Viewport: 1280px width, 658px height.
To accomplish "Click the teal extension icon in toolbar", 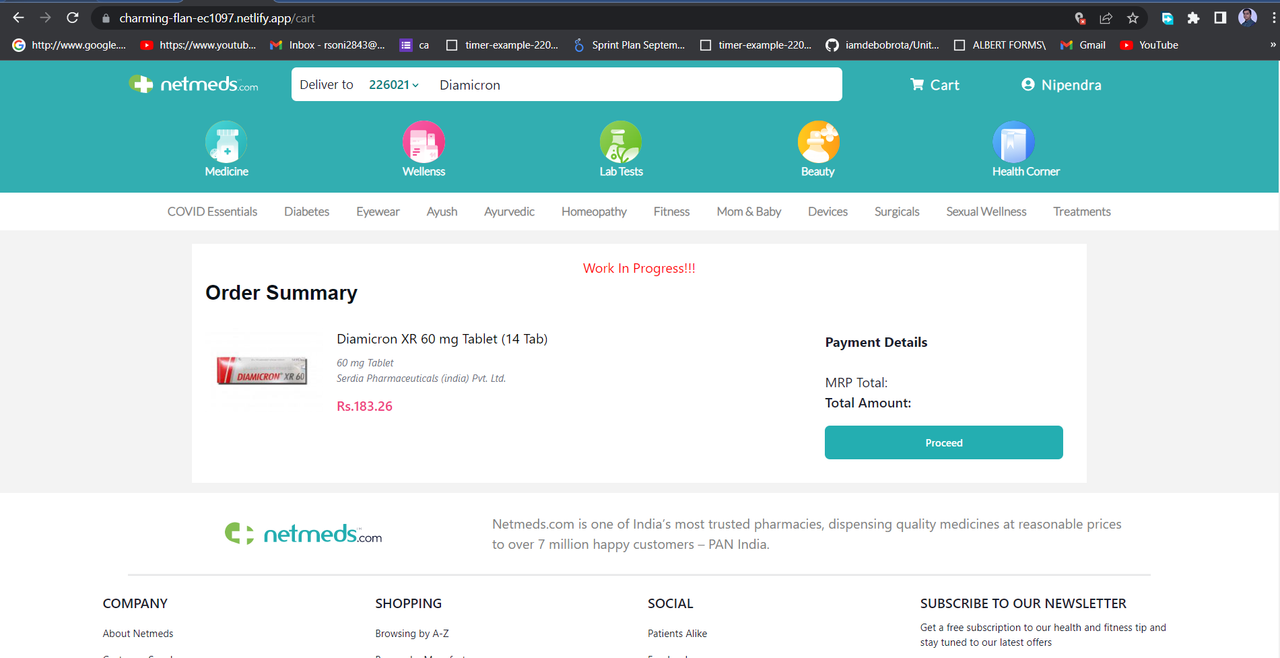I will 1167,18.
